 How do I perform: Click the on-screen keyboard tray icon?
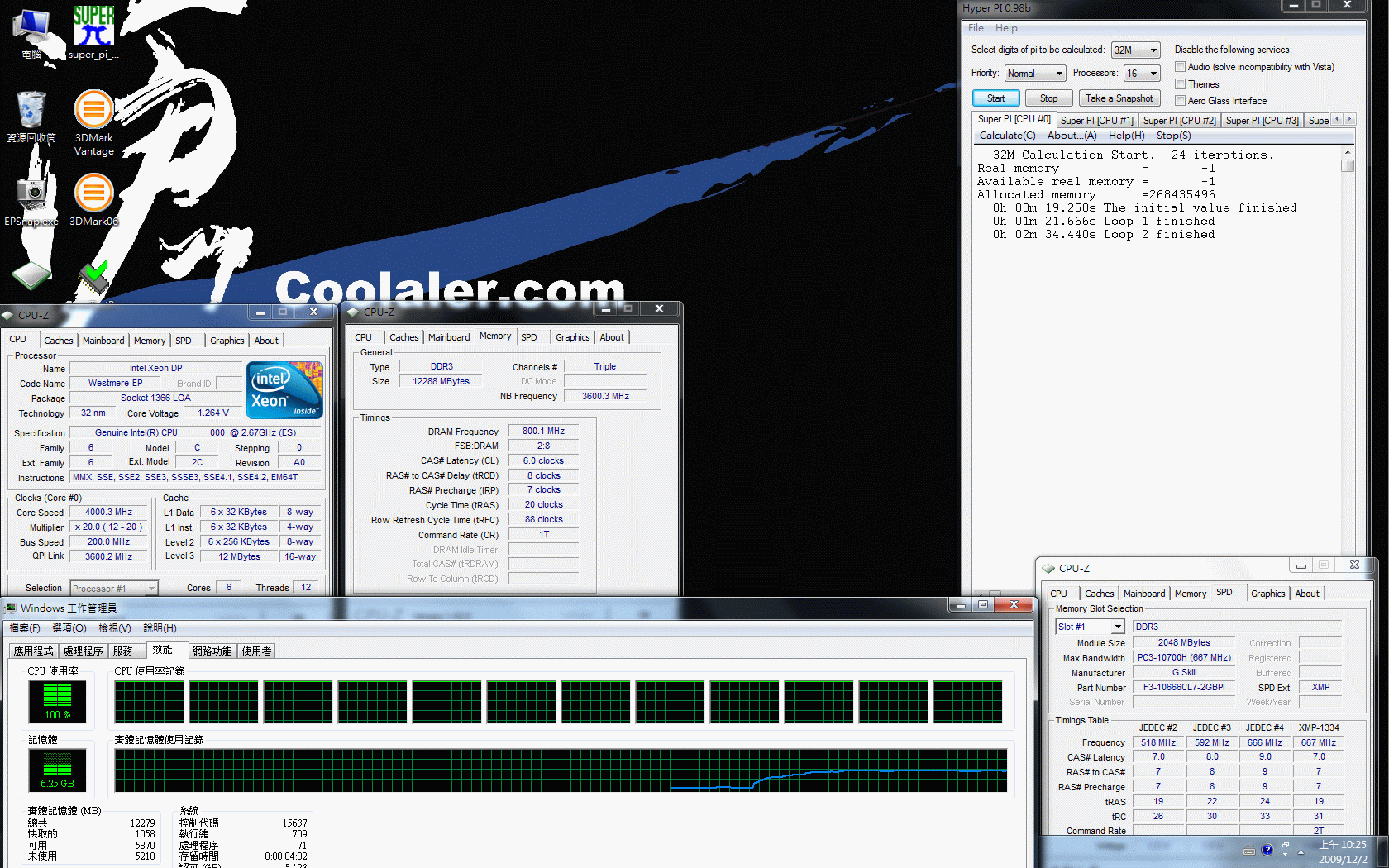[x=1249, y=851]
